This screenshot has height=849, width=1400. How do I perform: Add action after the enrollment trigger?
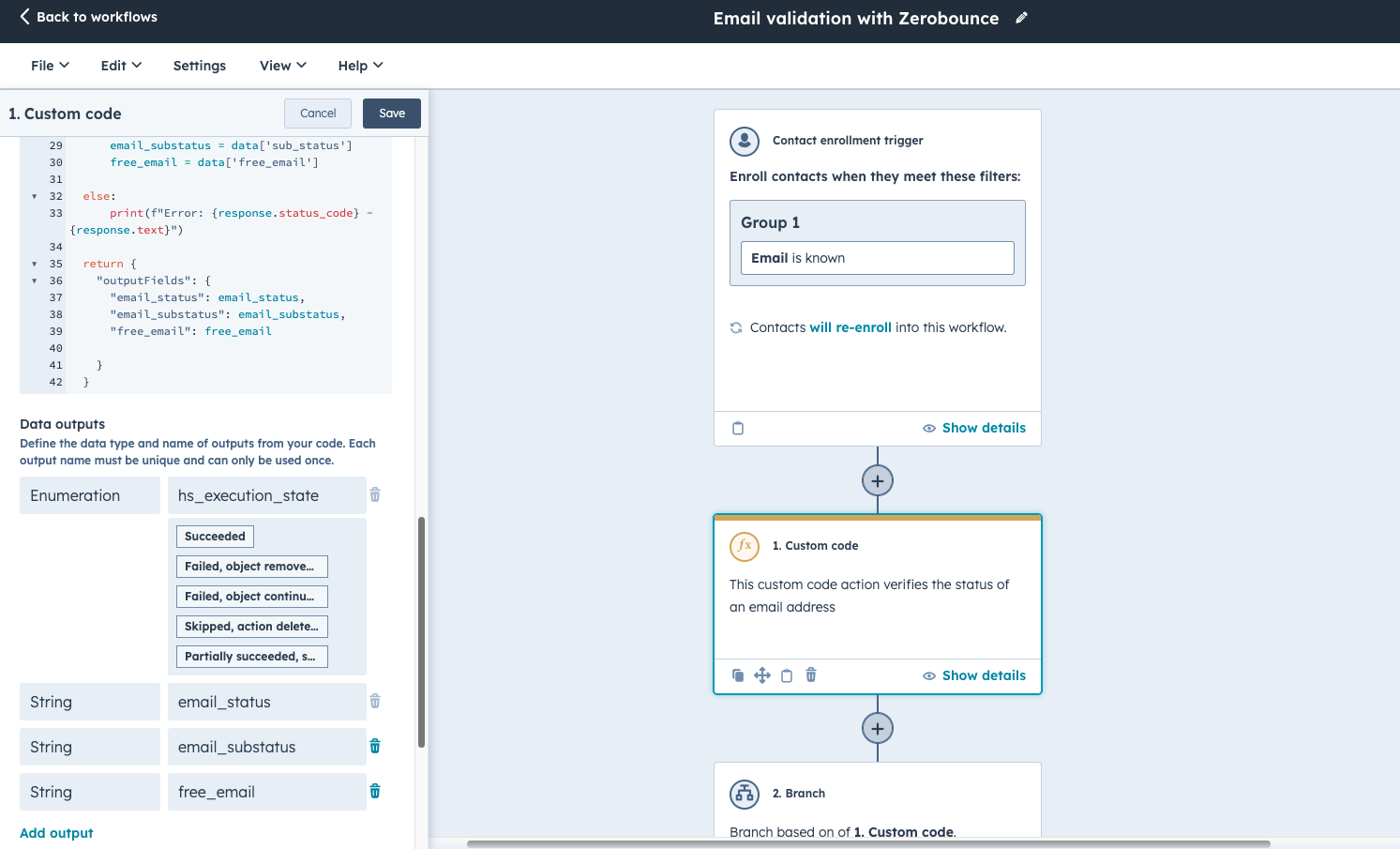pyautogui.click(x=878, y=480)
